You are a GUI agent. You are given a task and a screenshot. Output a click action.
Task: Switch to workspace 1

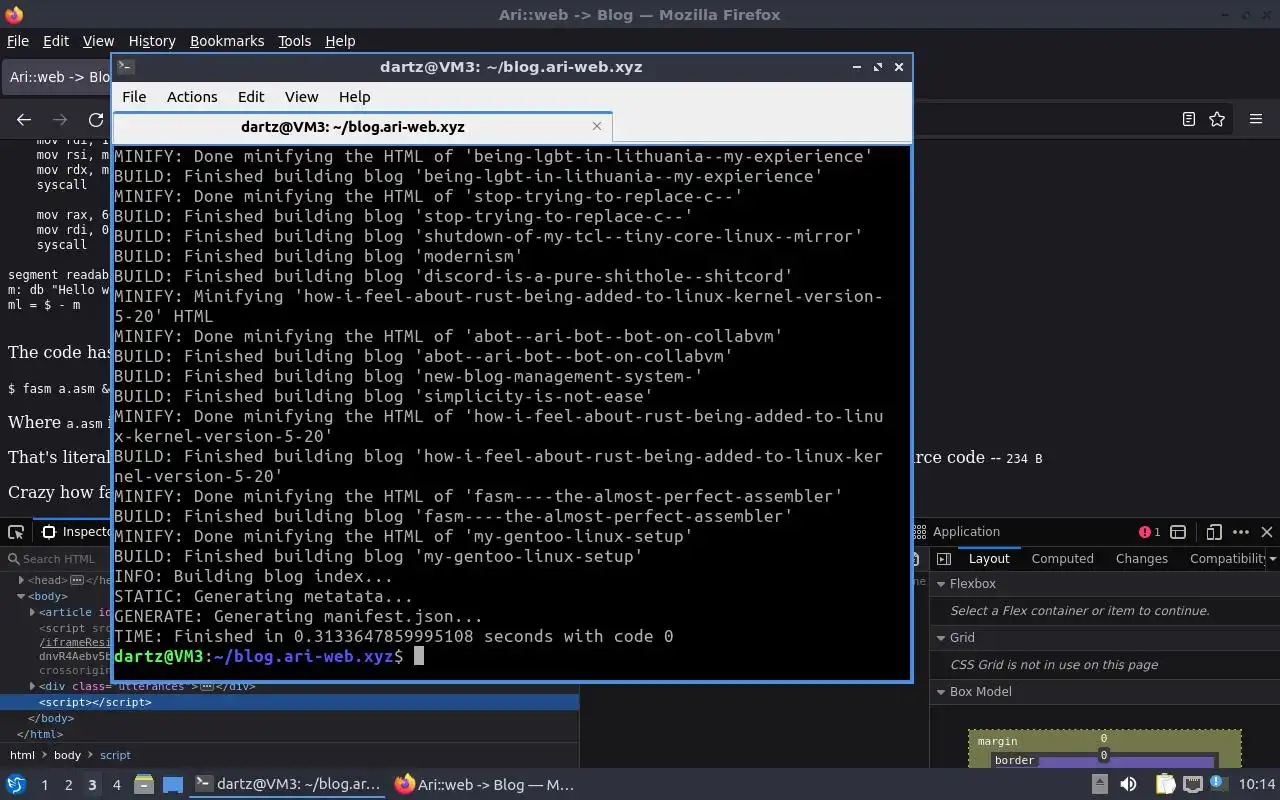pos(44,785)
